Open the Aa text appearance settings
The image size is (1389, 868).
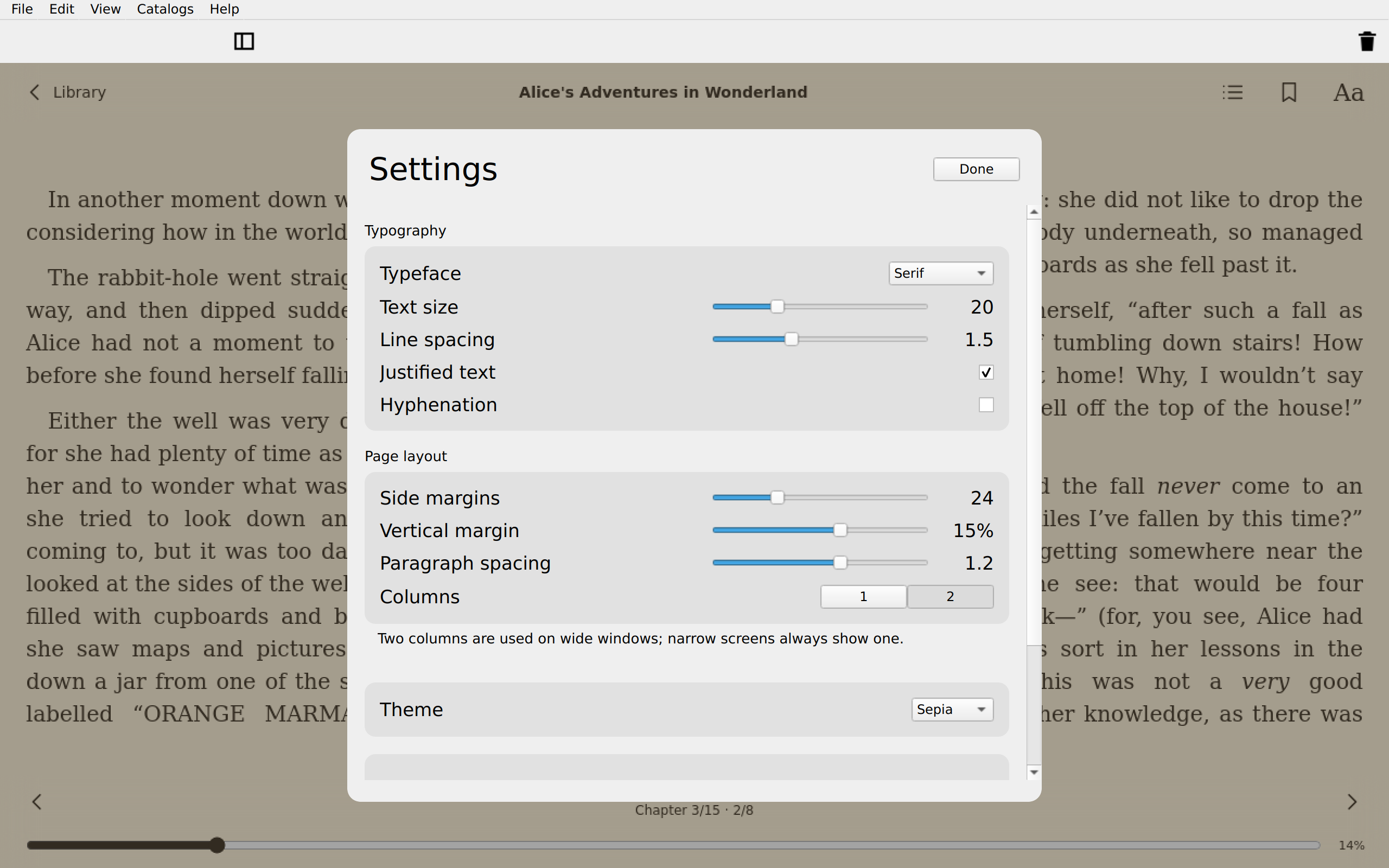[1348, 92]
